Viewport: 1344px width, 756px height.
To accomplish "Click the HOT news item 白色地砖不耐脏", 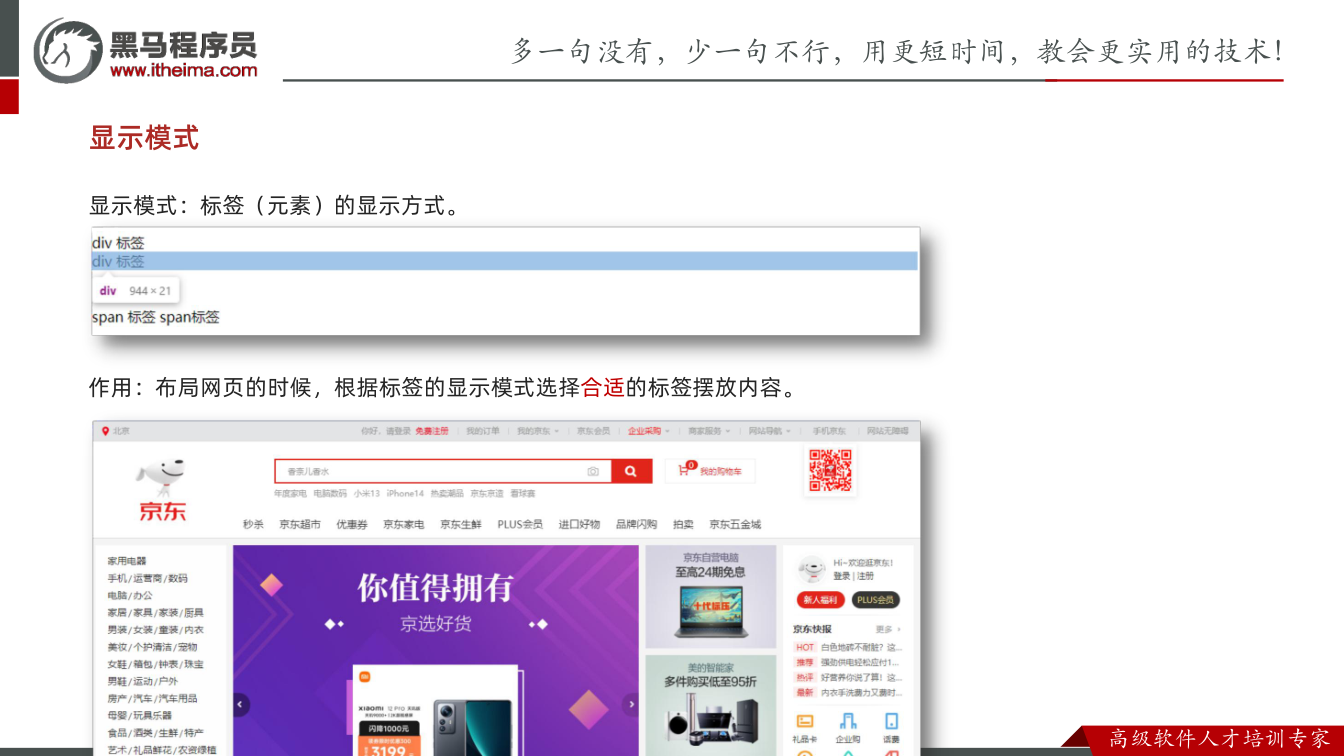I will click(x=848, y=648).
